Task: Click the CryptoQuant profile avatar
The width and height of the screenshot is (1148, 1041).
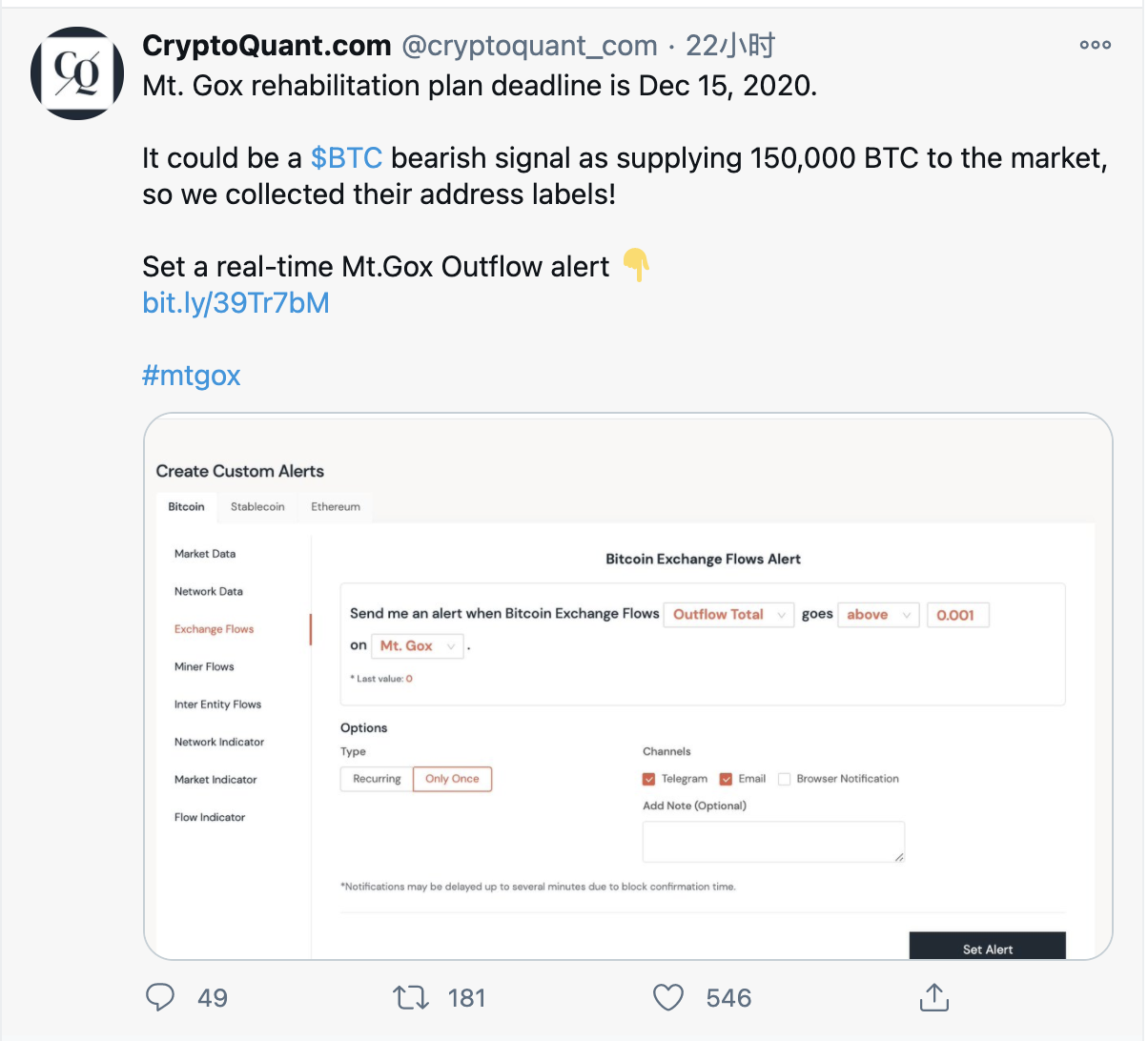Action: coord(77,73)
